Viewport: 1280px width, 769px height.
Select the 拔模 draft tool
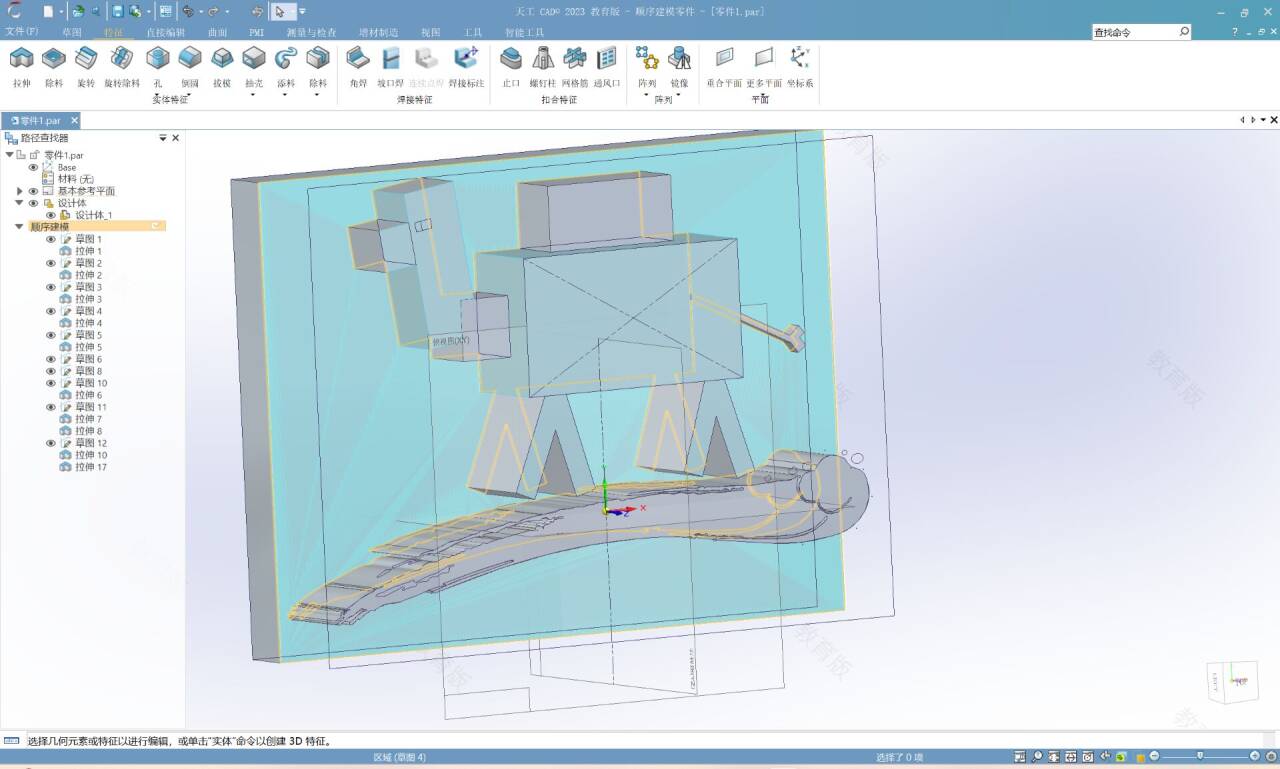[221, 67]
